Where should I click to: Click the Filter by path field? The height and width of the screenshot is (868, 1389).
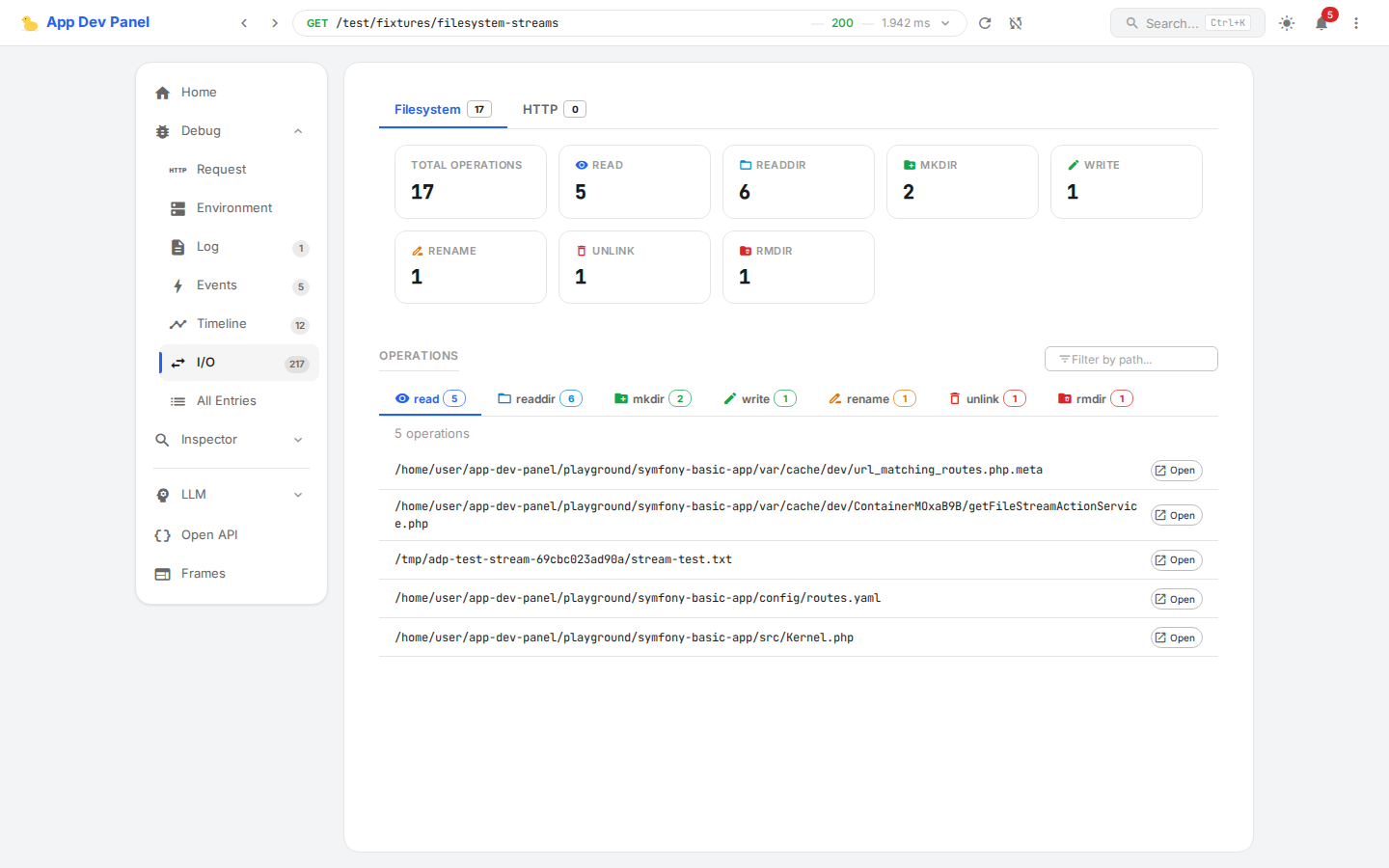click(1130, 358)
